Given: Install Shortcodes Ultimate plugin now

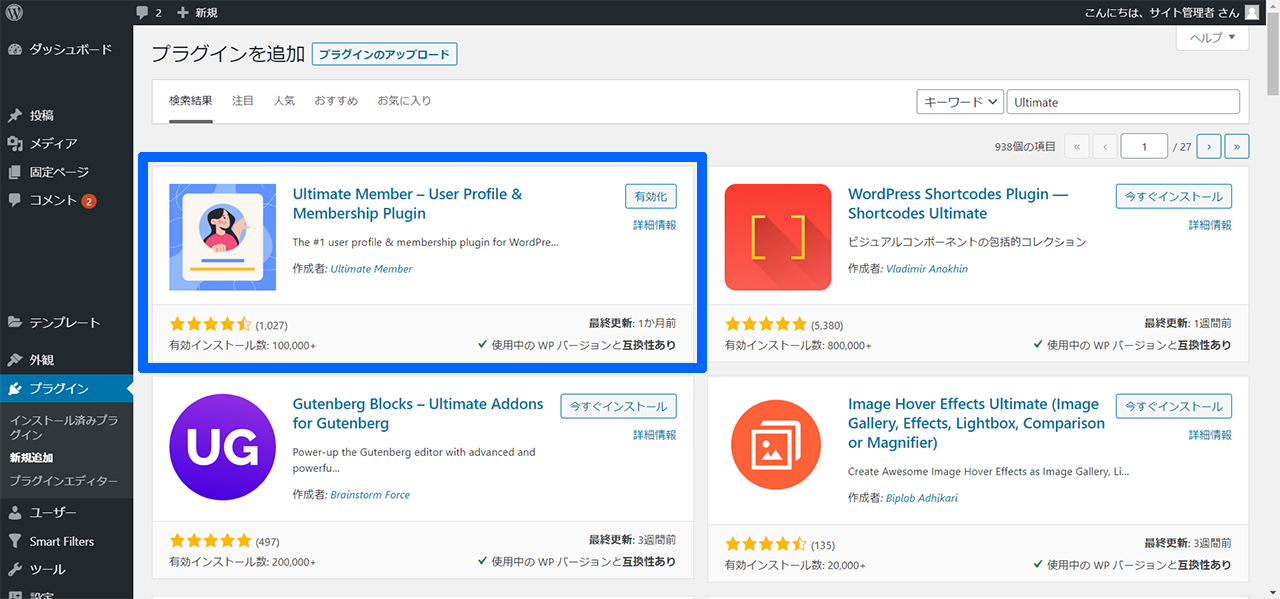Looking at the screenshot, I should click(1174, 196).
